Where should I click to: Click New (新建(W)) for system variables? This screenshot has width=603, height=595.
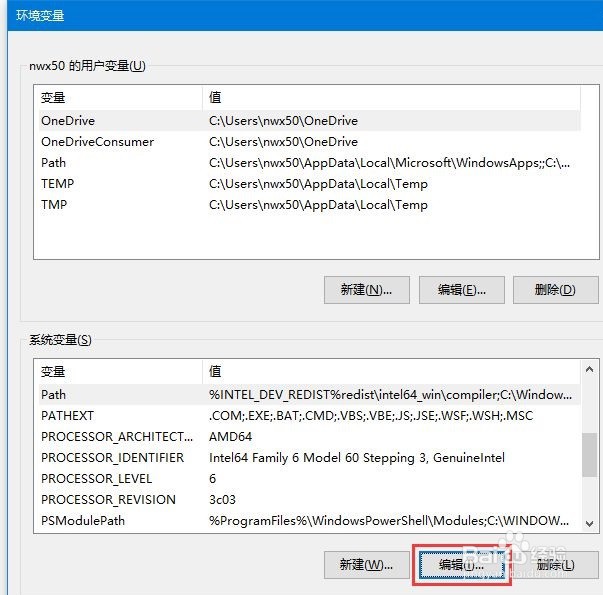tap(366, 565)
